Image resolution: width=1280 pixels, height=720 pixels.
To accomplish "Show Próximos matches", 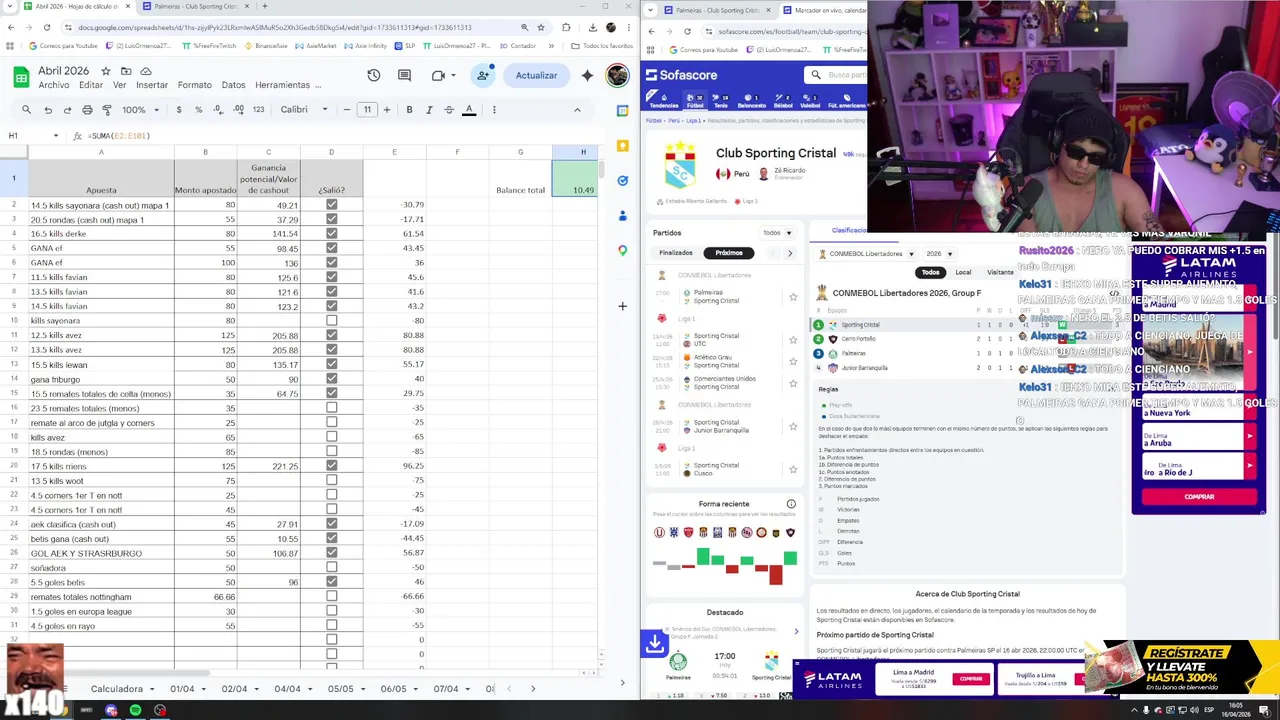I will [729, 253].
